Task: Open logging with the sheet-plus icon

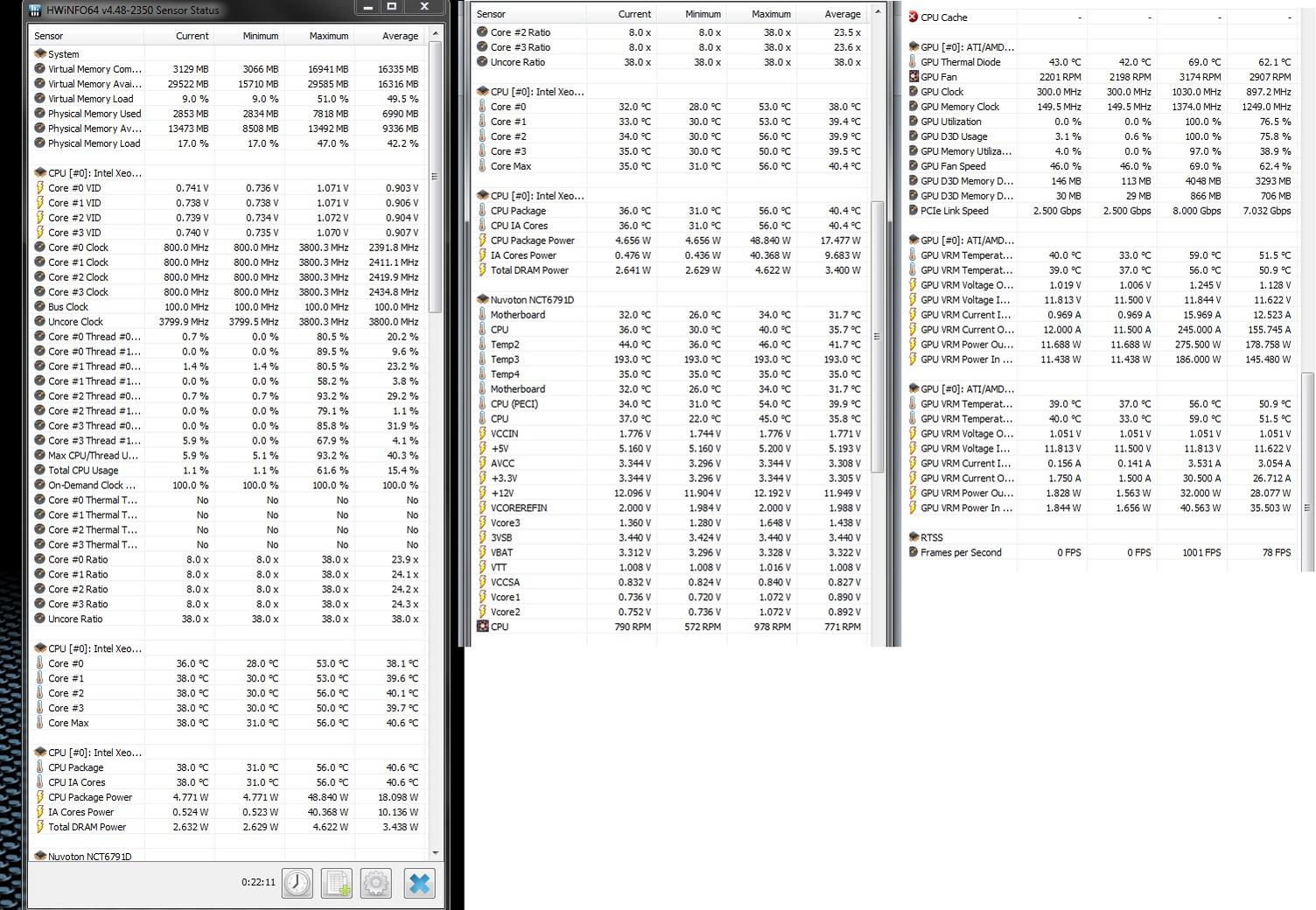Action: (338, 883)
